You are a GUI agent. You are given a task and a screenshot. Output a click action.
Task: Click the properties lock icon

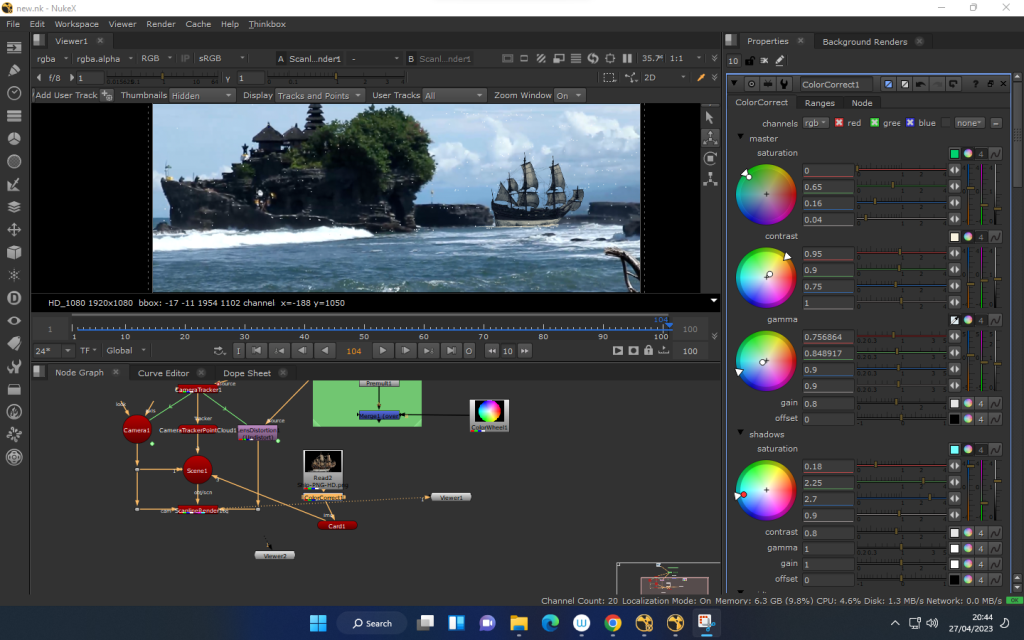(750, 61)
